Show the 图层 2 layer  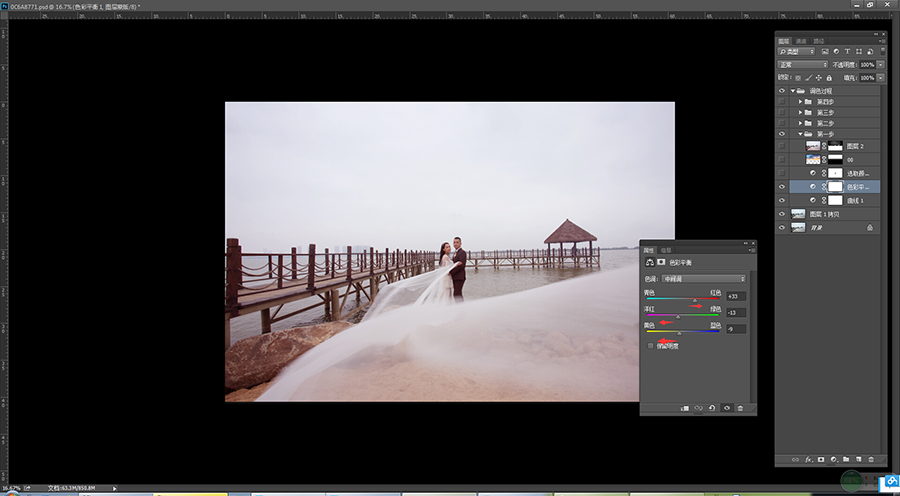pyautogui.click(x=781, y=146)
